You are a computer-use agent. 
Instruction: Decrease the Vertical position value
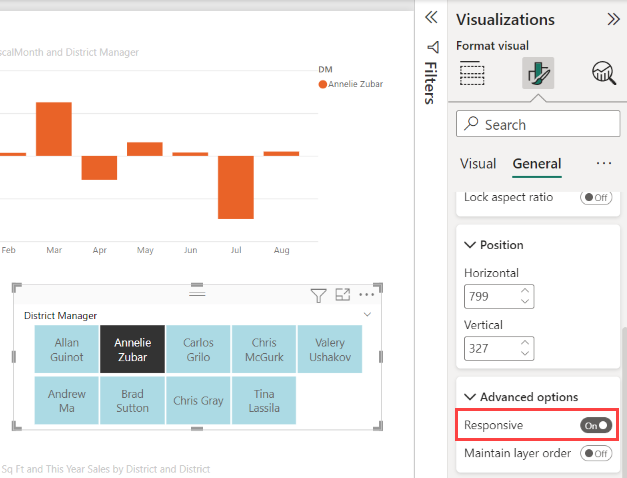tap(525, 353)
